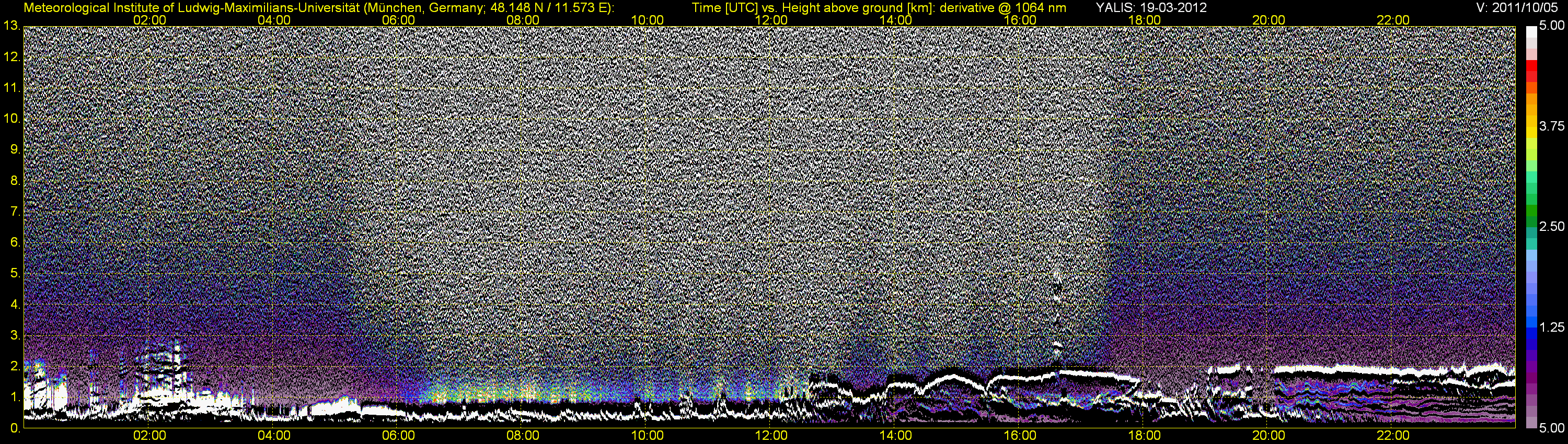Select 04:00 on the bottom time axis
The image size is (1568, 444).
(x=274, y=436)
